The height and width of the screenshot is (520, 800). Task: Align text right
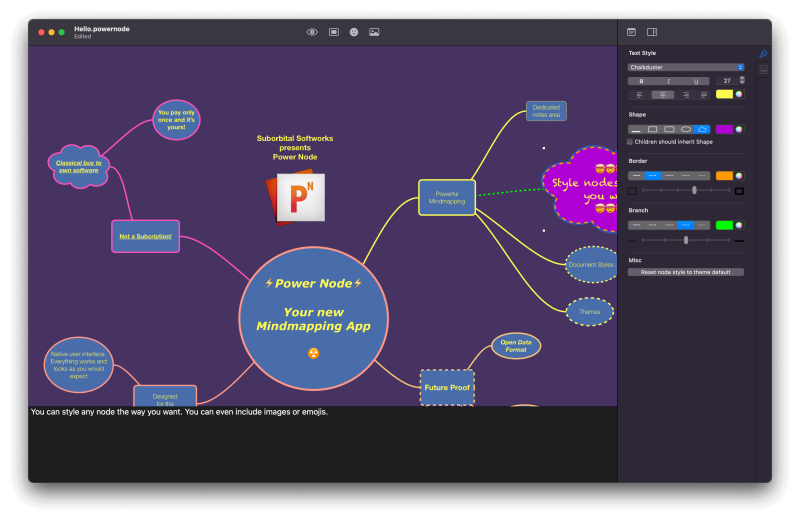click(x=686, y=95)
